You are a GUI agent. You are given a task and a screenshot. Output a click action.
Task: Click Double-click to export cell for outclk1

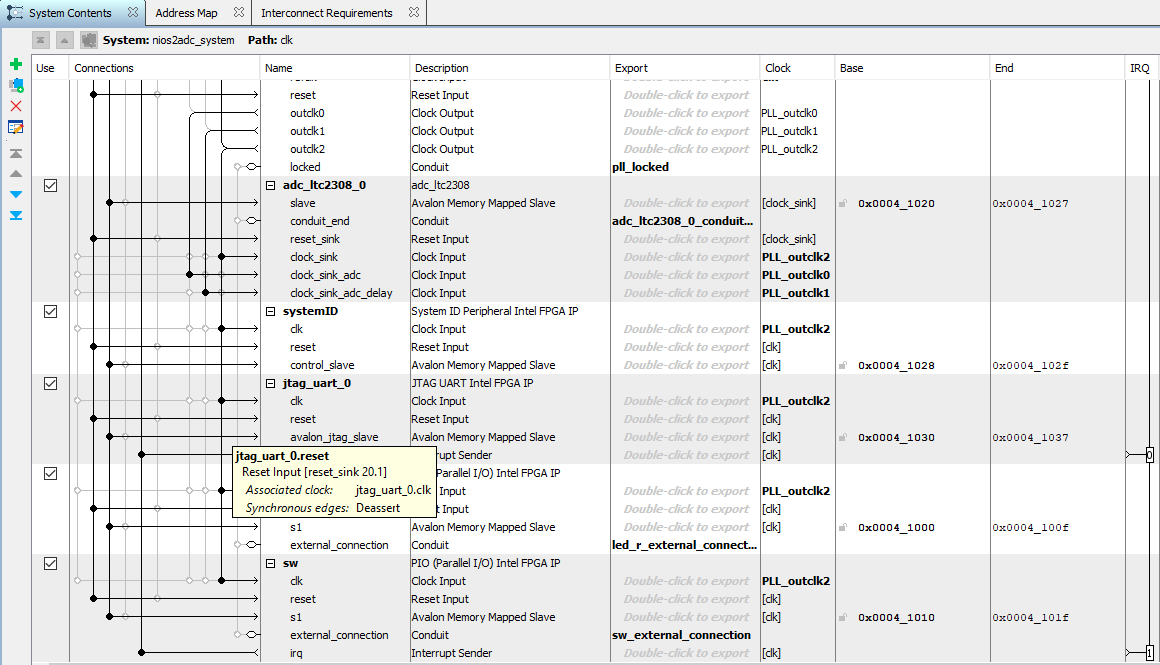[x=686, y=131]
